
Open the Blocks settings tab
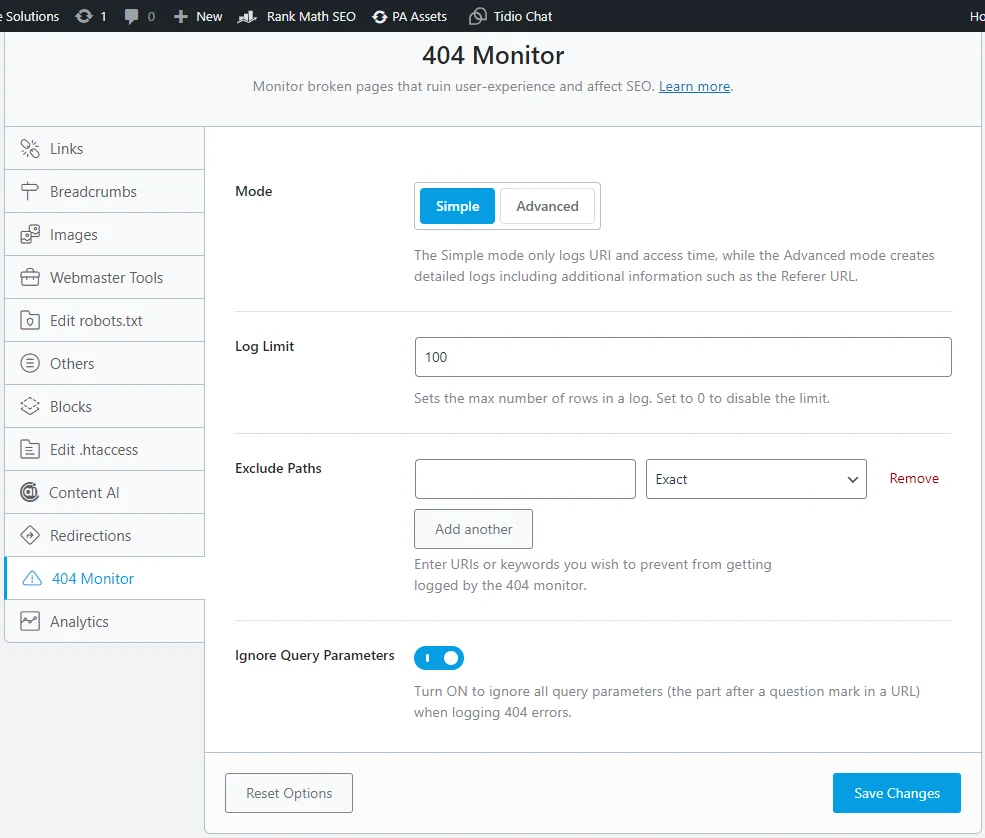104,406
